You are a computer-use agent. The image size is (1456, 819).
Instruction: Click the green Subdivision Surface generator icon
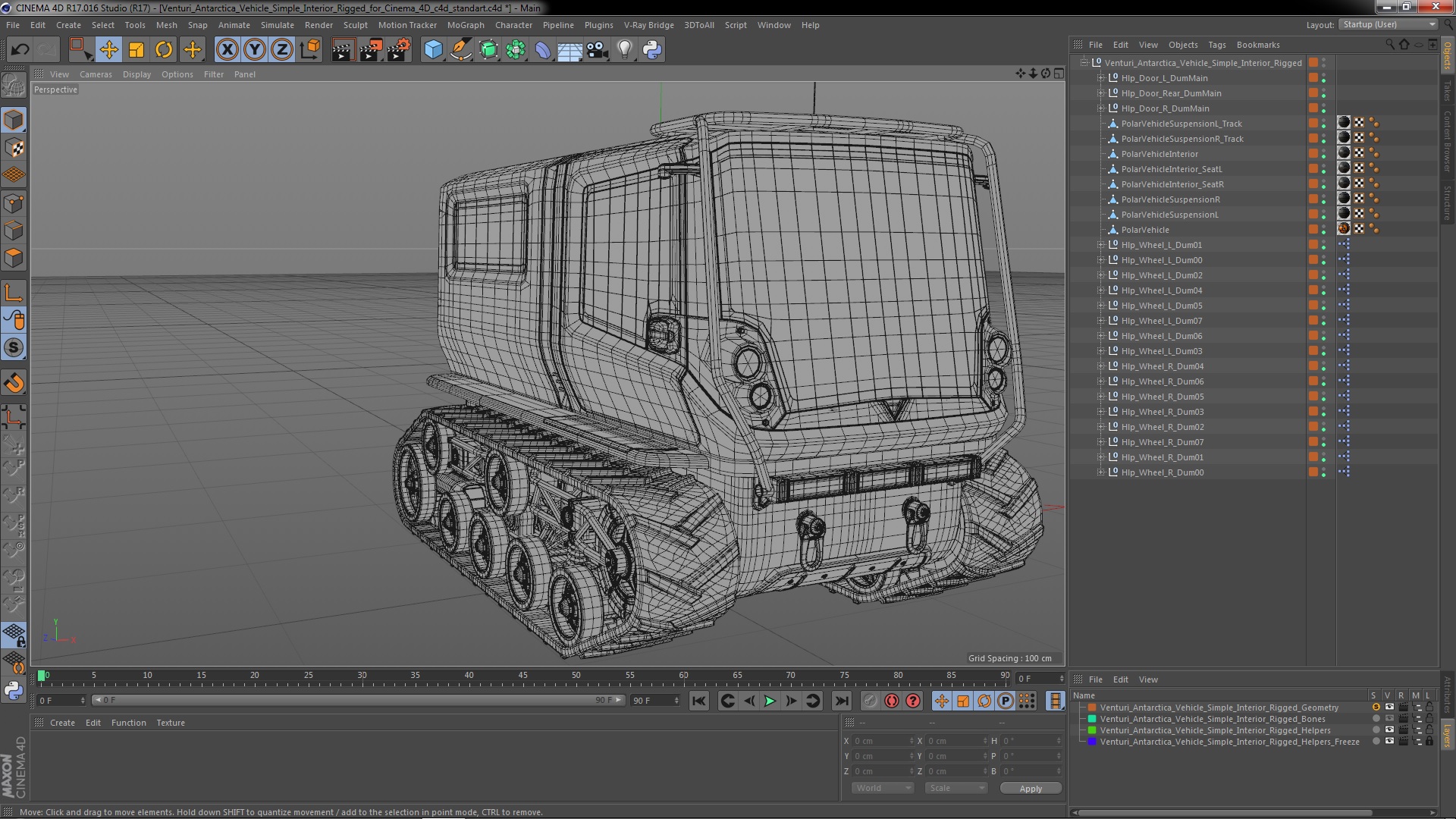pyautogui.click(x=488, y=50)
